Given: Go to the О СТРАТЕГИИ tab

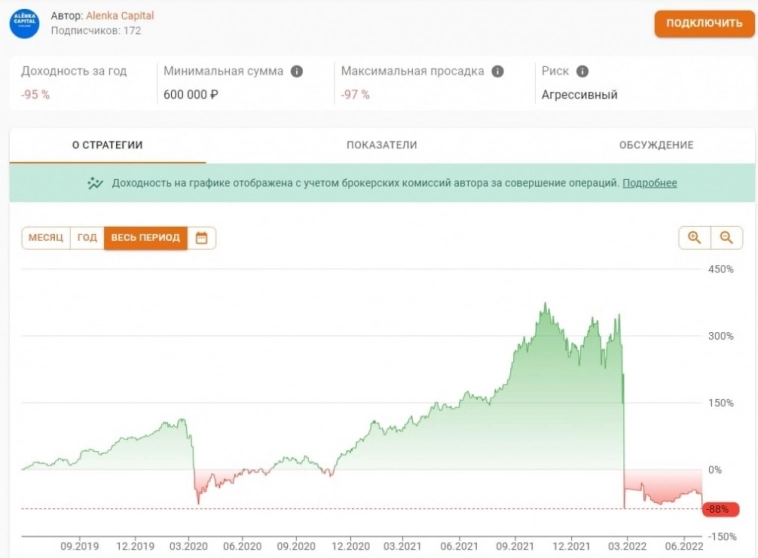Looking at the screenshot, I should pyautogui.click(x=107, y=145).
